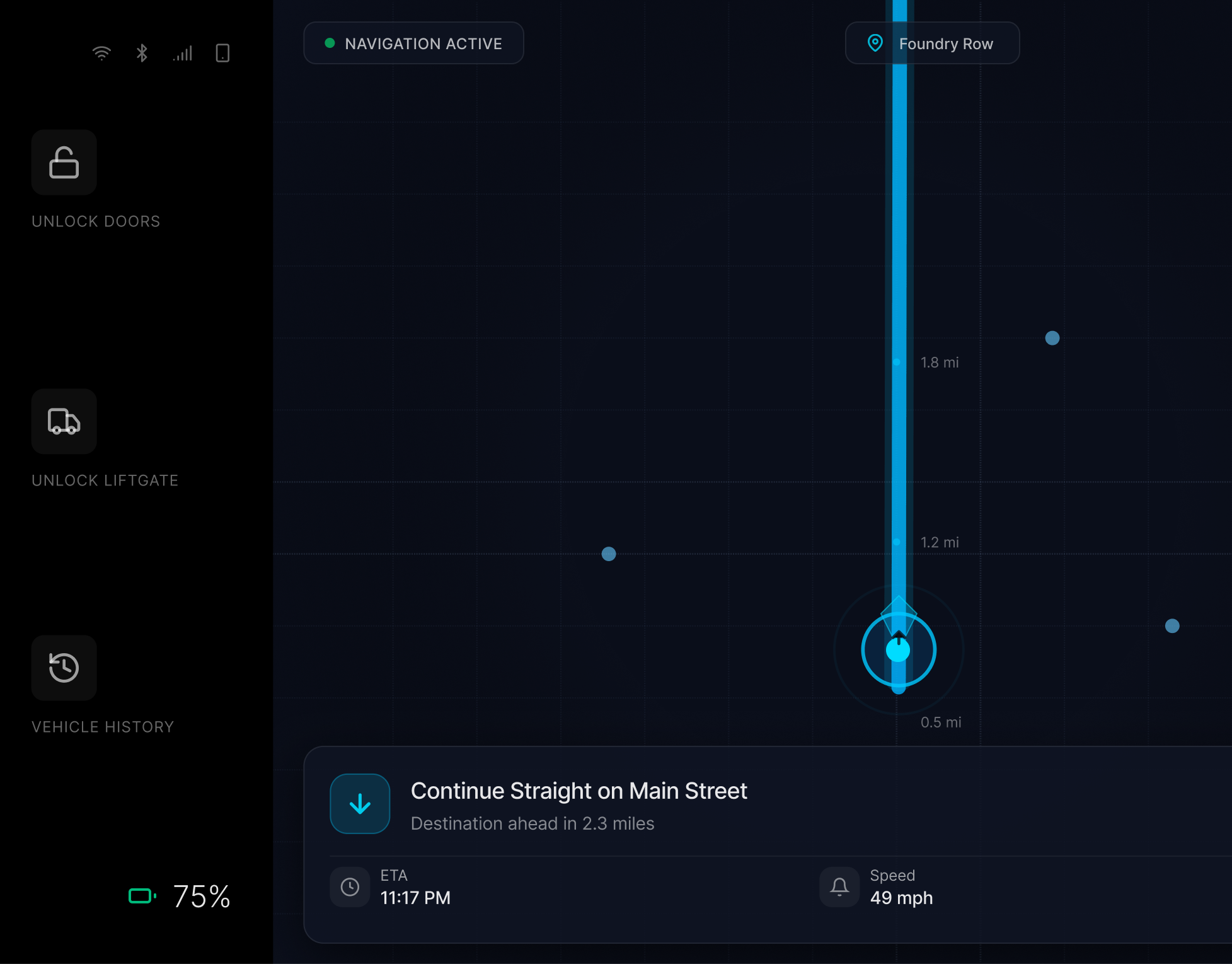Image resolution: width=1232 pixels, height=964 pixels.
Task: Tap the Bluetooth status icon
Action: click(x=142, y=53)
